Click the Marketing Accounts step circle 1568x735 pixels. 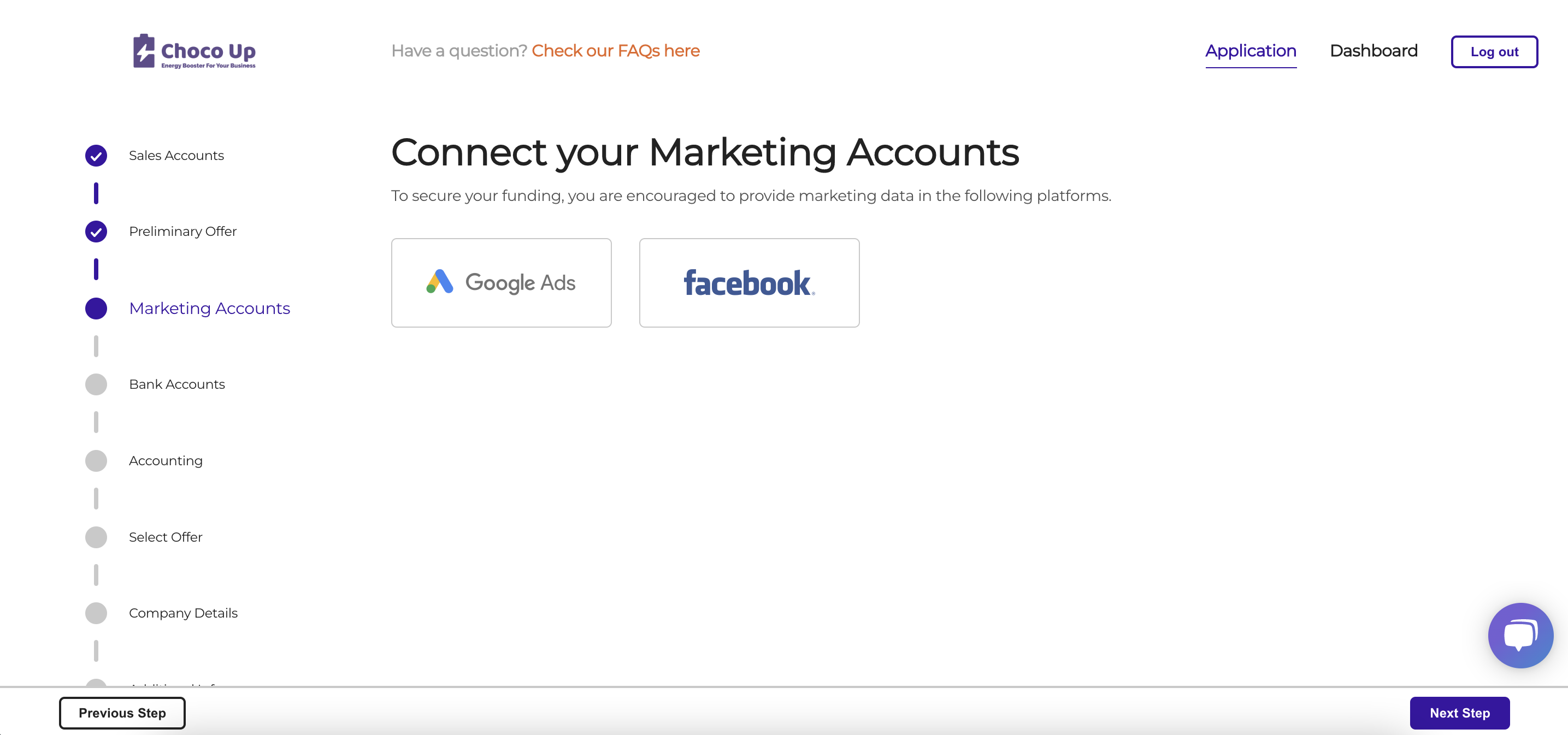[96, 309]
